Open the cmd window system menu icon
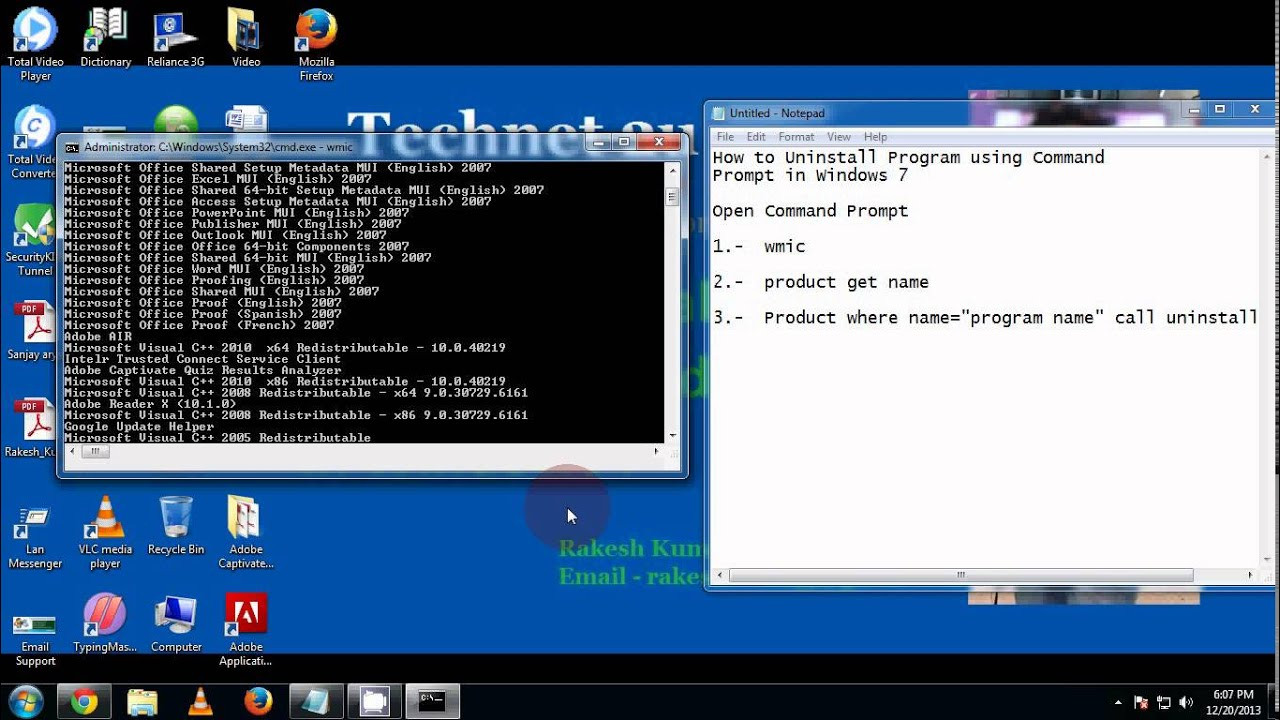 72,147
